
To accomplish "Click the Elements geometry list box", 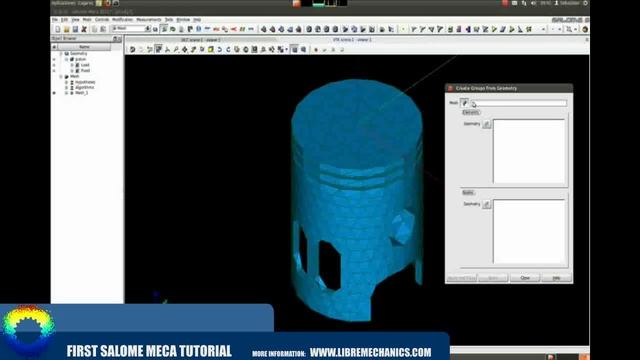I will click(529, 151).
